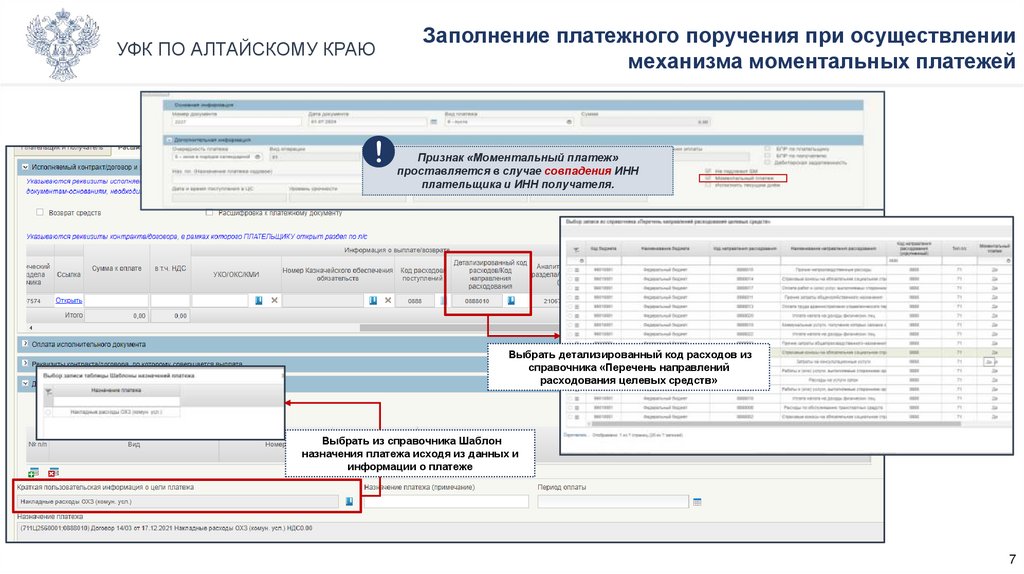
Task: Open the Вид платежа dropdown
Action: coord(569,122)
